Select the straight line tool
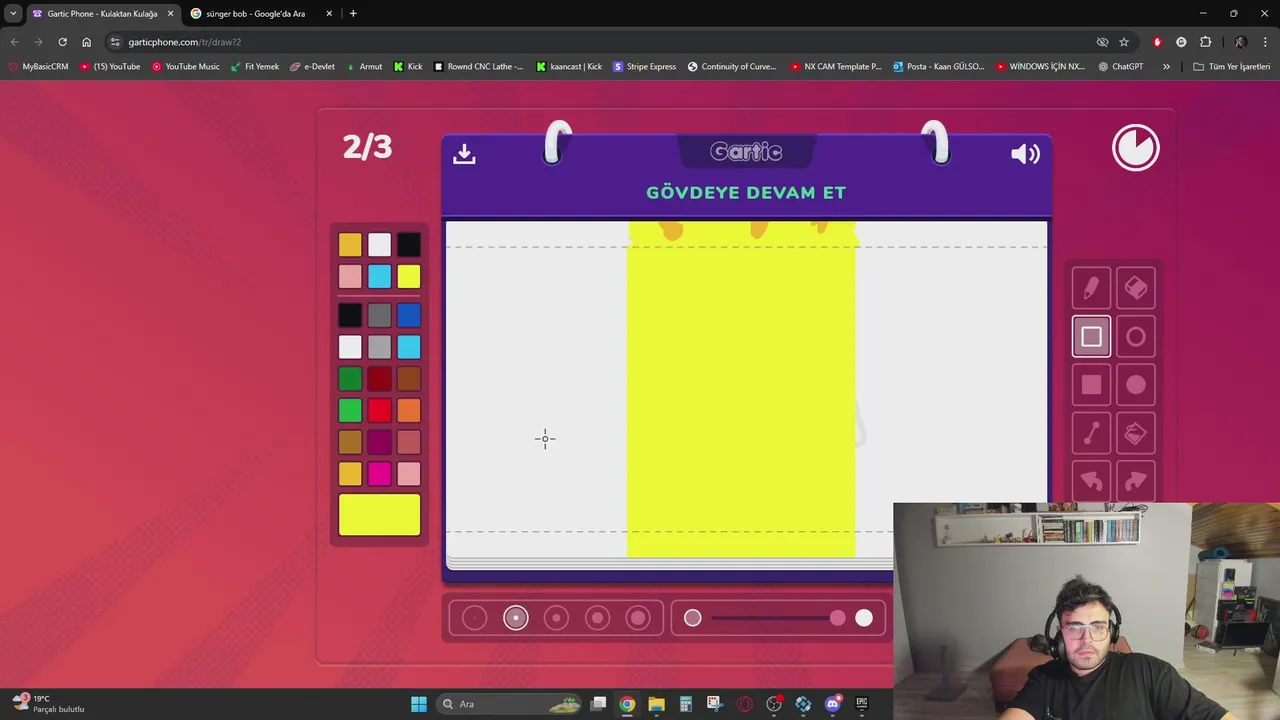The width and height of the screenshot is (1280, 720). (1091, 433)
